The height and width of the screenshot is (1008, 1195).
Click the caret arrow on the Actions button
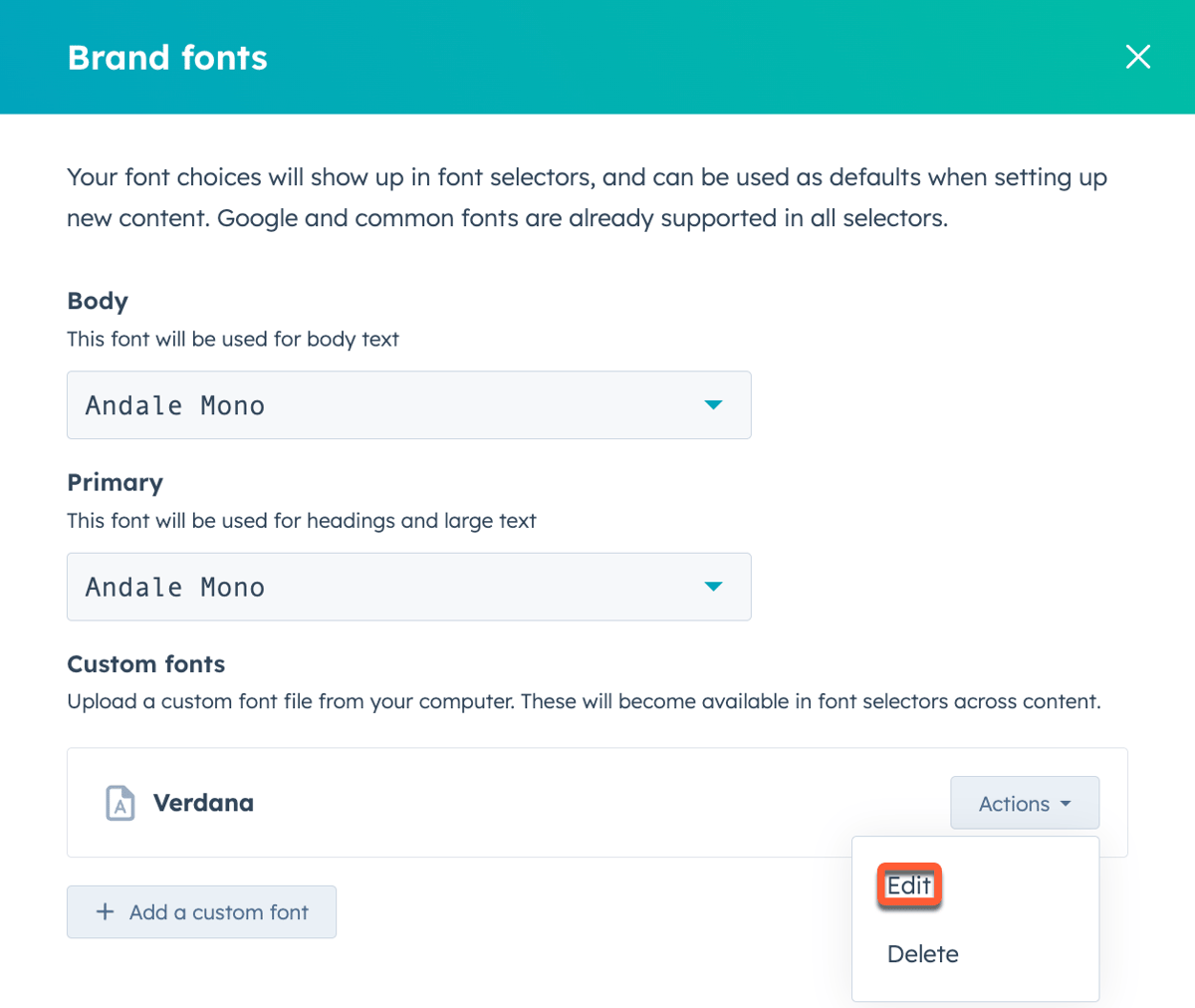(x=1068, y=804)
